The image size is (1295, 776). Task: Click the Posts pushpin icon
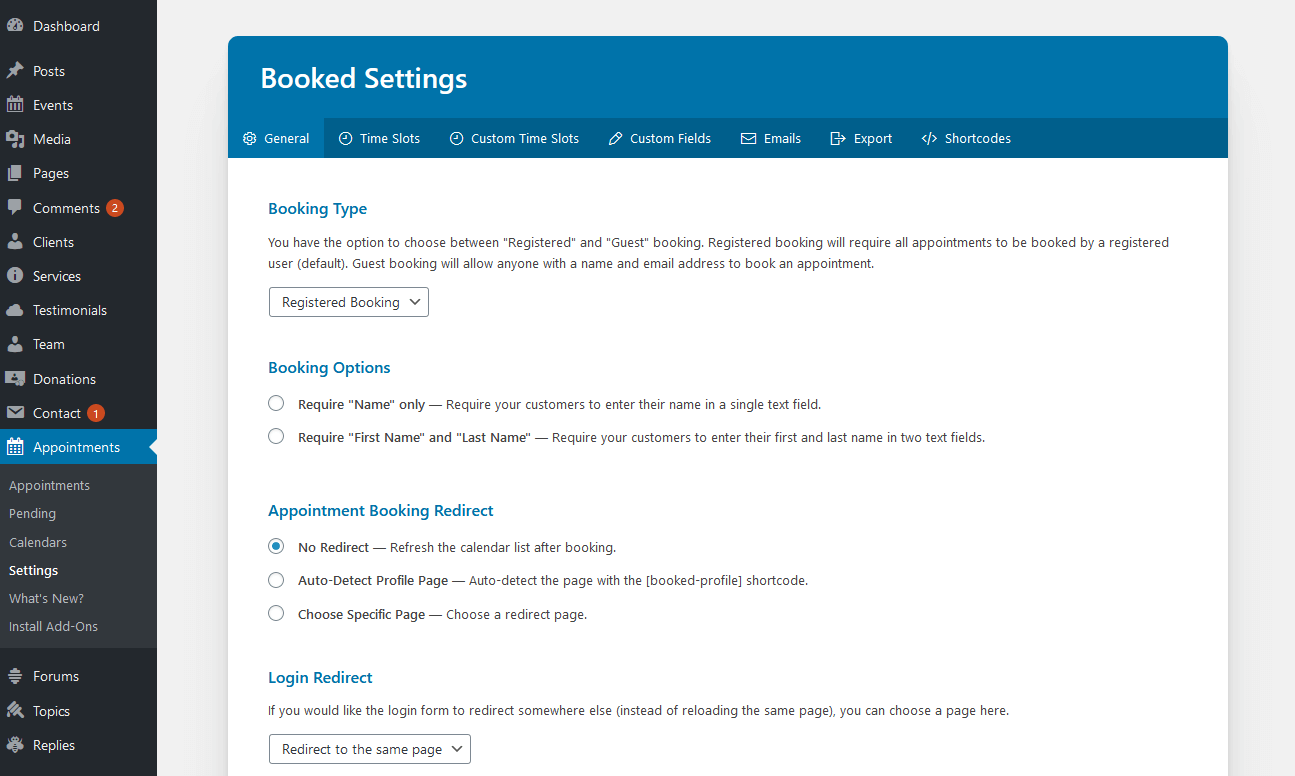(x=15, y=71)
